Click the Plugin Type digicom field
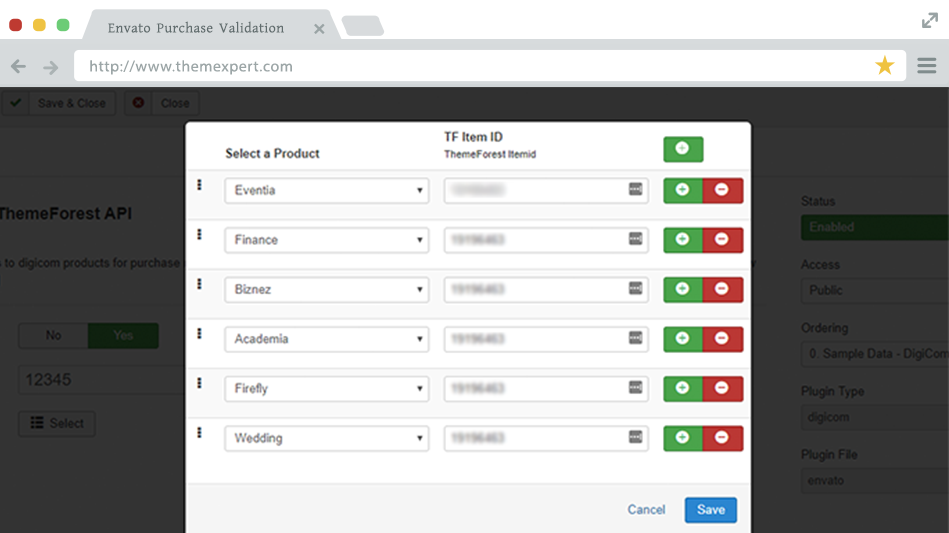The image size is (949, 533). (875, 417)
